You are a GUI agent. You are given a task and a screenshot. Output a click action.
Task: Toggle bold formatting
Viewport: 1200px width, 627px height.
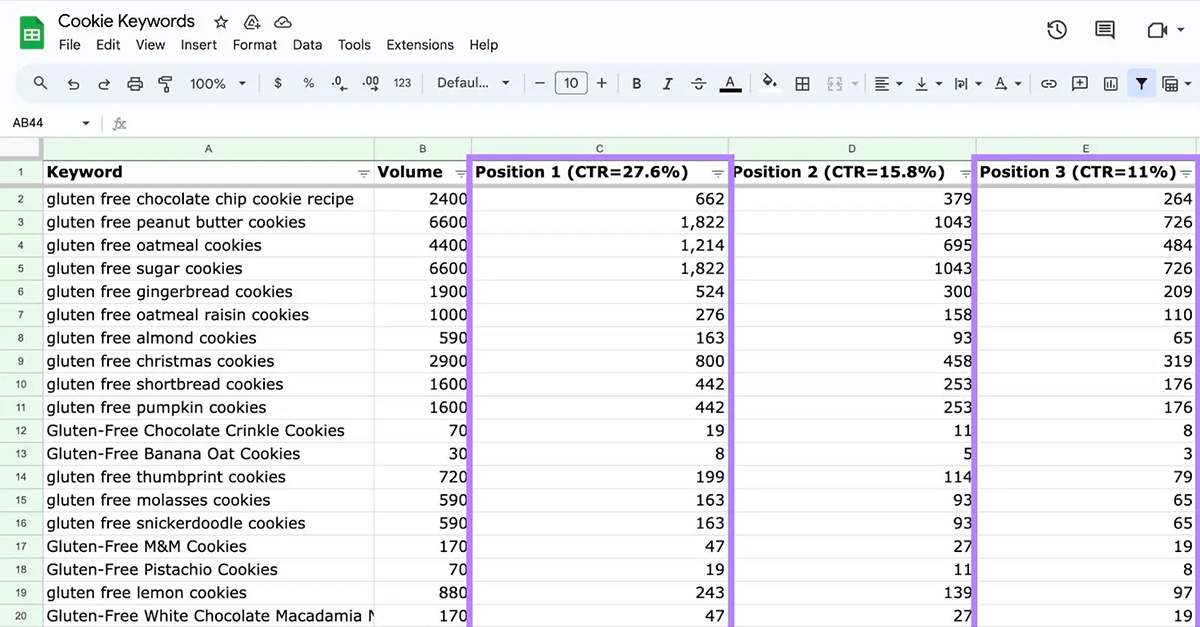tap(636, 84)
